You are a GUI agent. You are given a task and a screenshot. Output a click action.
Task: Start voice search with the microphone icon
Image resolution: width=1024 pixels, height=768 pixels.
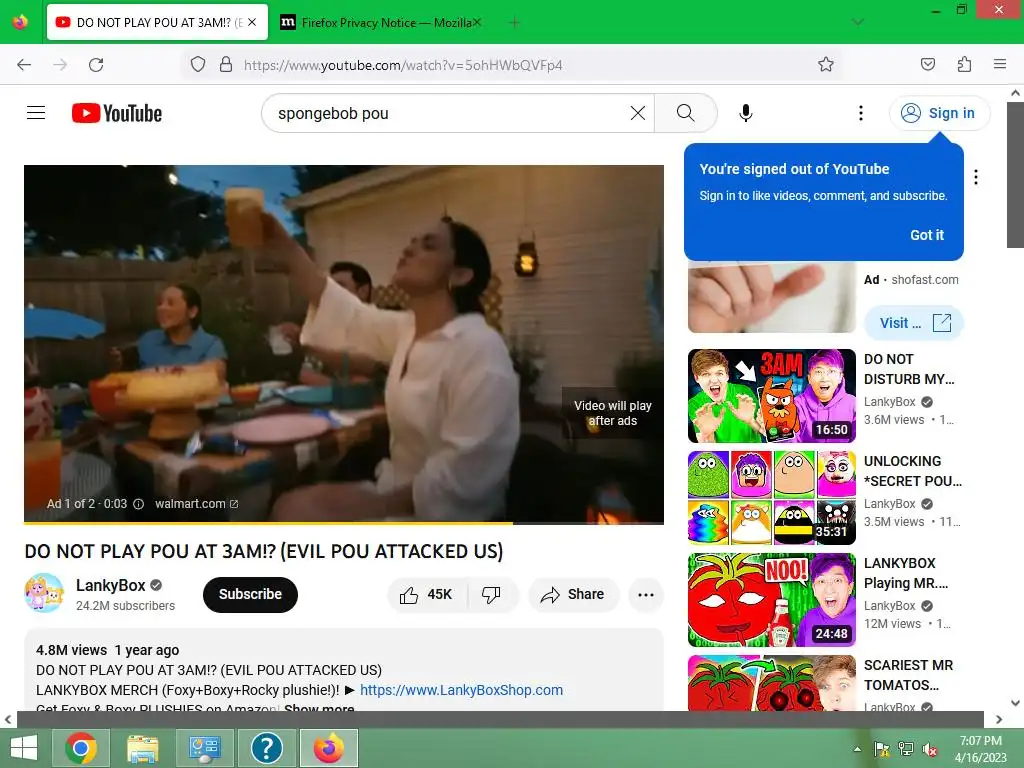[746, 113]
